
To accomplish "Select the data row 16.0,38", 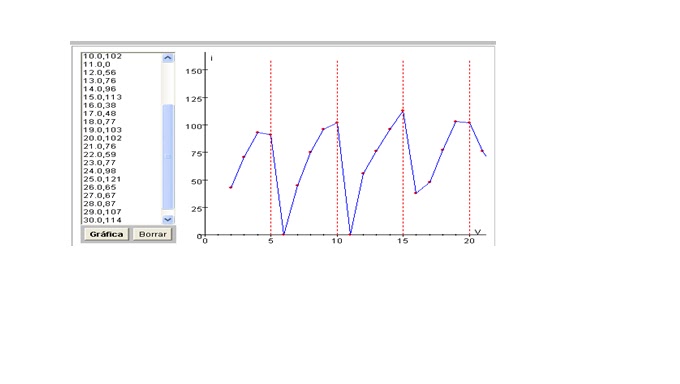I will point(99,105).
